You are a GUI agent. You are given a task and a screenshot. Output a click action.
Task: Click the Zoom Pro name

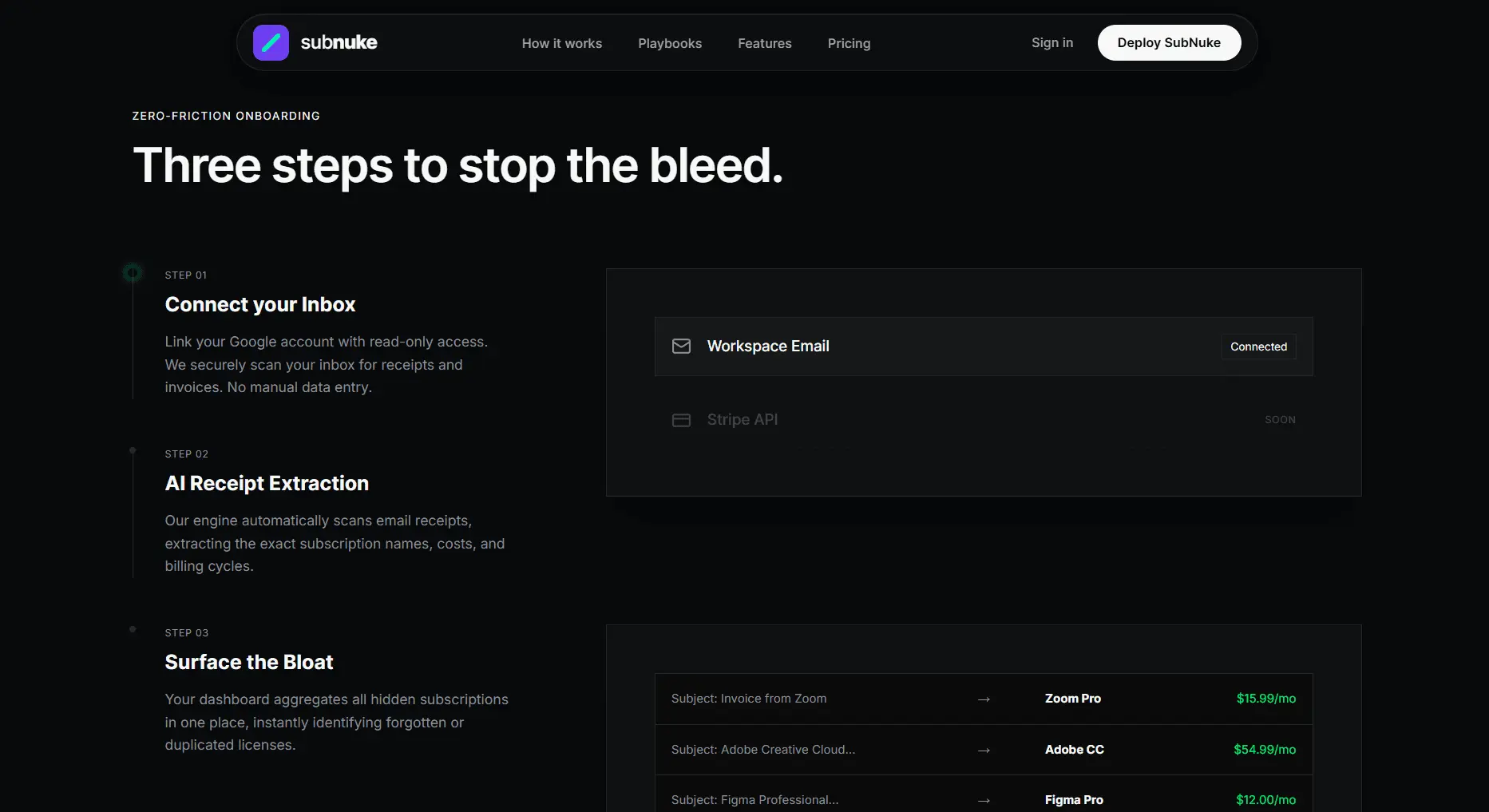(x=1073, y=699)
